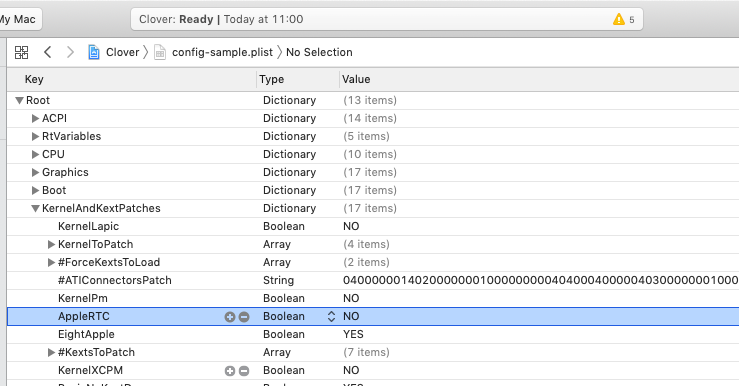Click the NO value of AppleRTC
This screenshot has height=386, width=739.
tap(351, 316)
